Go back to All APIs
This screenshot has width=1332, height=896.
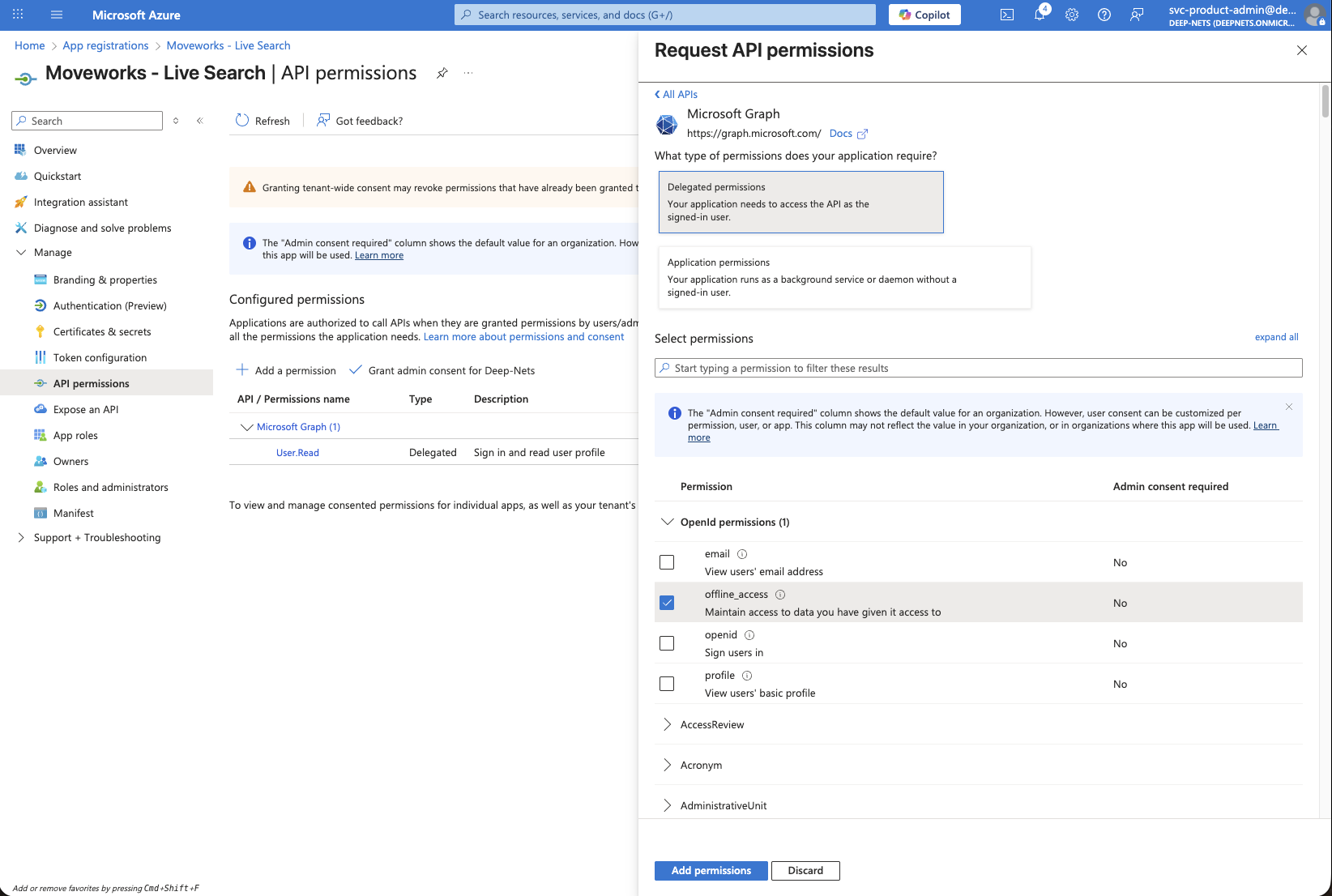[x=676, y=94]
